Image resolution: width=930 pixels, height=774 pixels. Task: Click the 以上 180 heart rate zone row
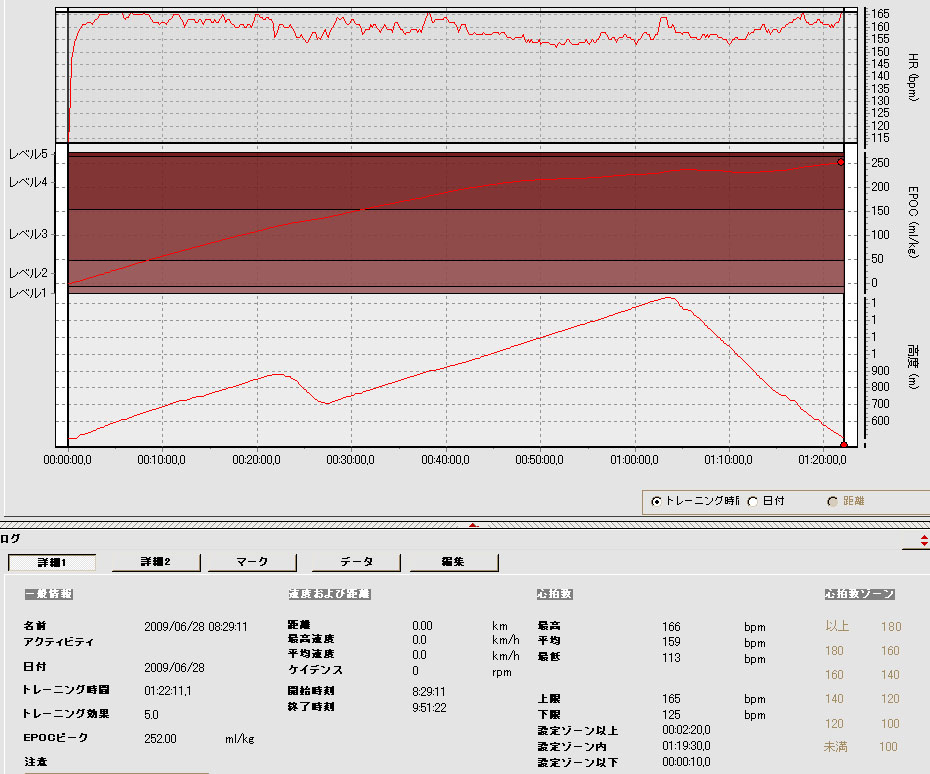coord(863,627)
